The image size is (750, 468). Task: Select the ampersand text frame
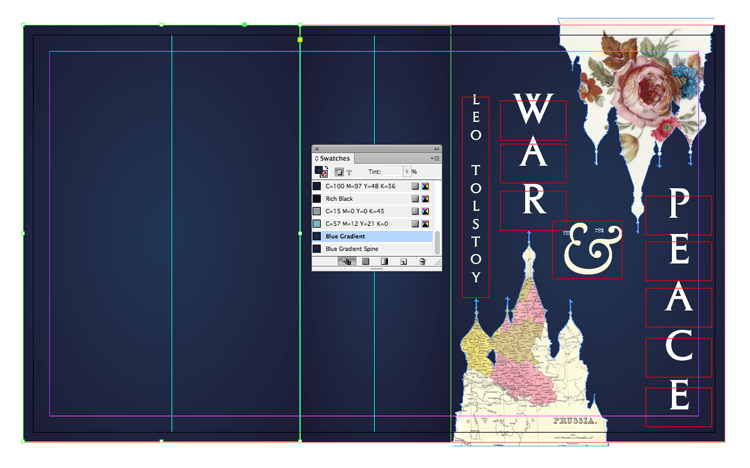tap(587, 250)
